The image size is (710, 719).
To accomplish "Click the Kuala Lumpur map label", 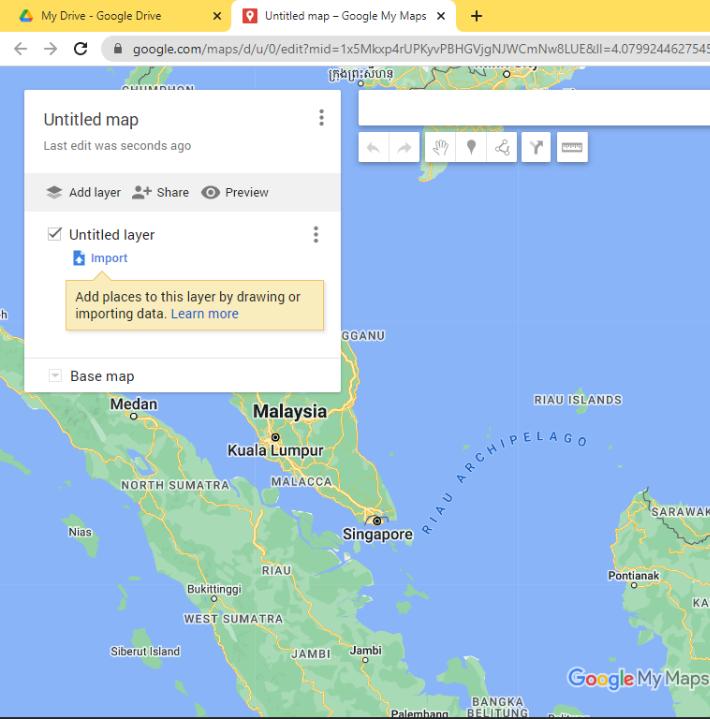I will click(276, 451).
